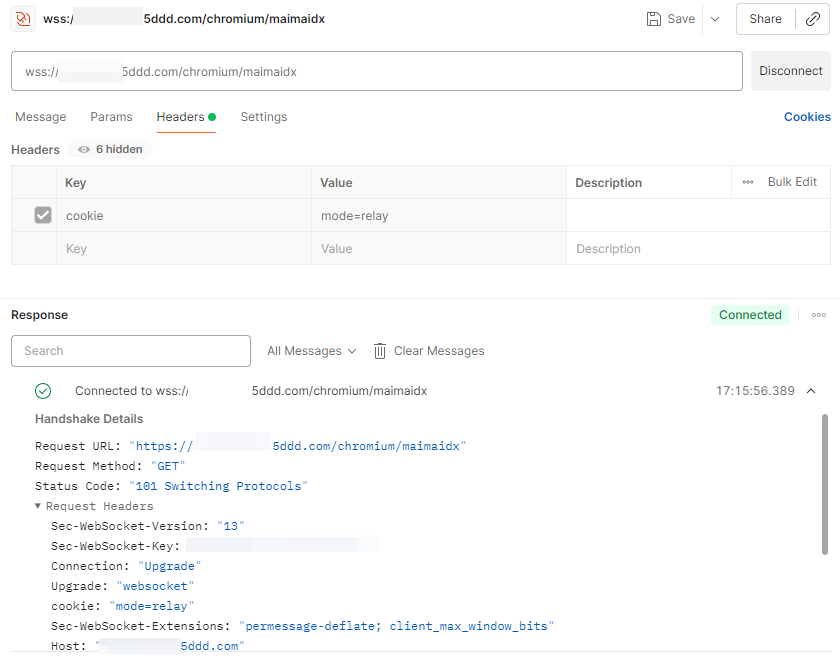840x660 pixels.
Task: Collapse the Request Headers section
Action: click(38, 506)
